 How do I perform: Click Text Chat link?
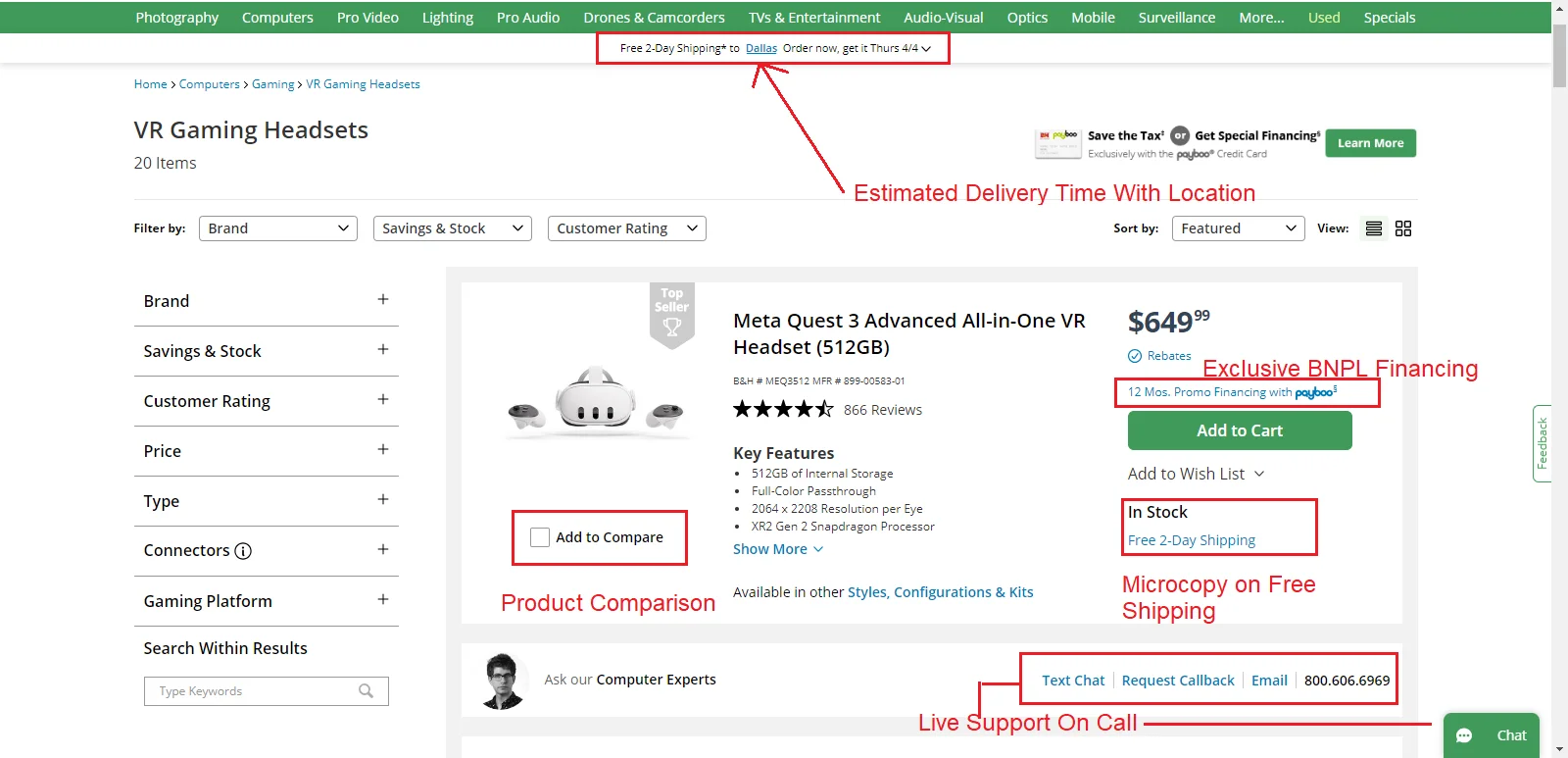click(x=1073, y=681)
